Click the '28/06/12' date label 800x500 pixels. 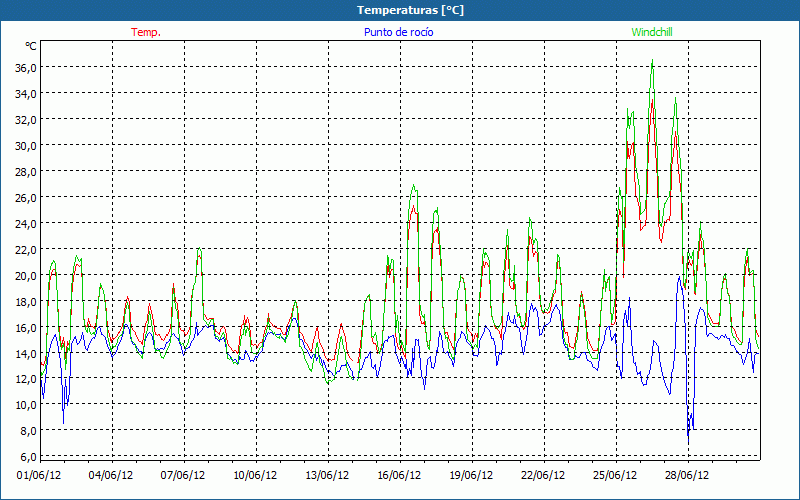click(x=687, y=475)
